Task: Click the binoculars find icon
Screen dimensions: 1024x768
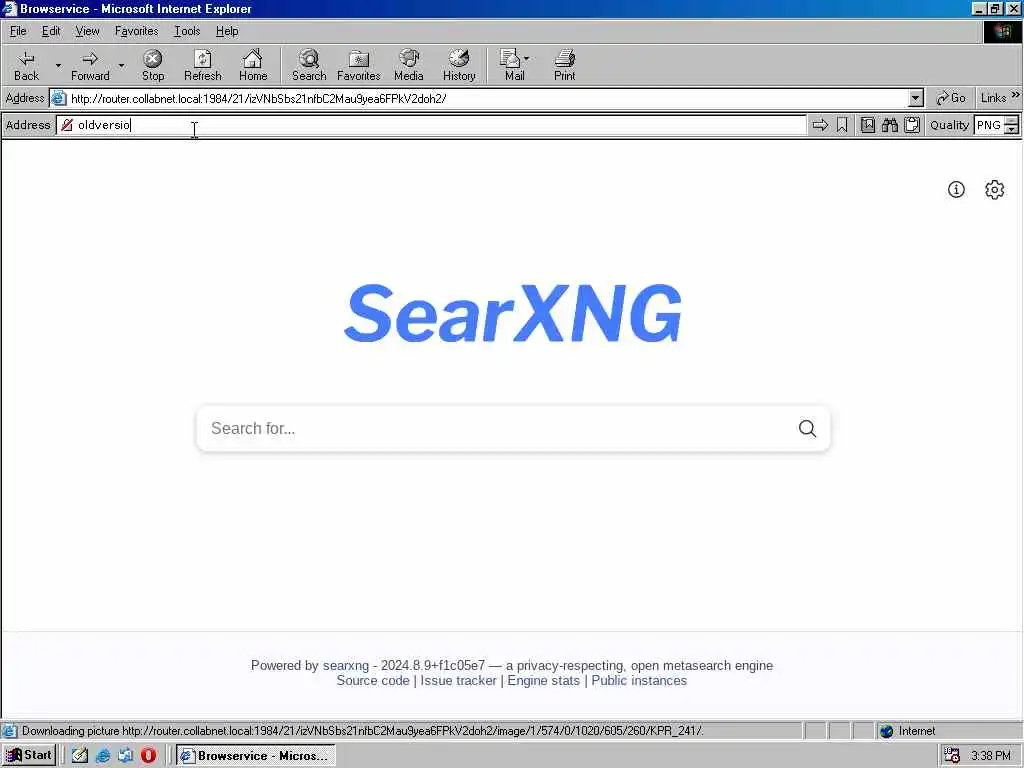Action: point(889,125)
